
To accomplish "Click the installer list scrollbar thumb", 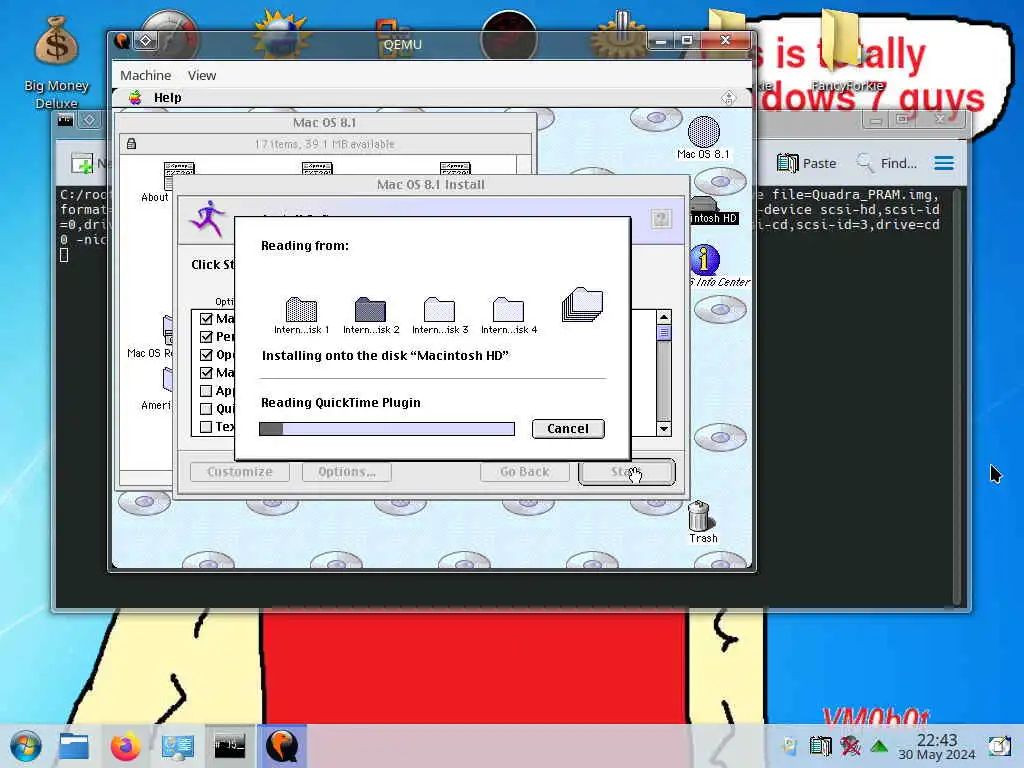I will (x=664, y=332).
